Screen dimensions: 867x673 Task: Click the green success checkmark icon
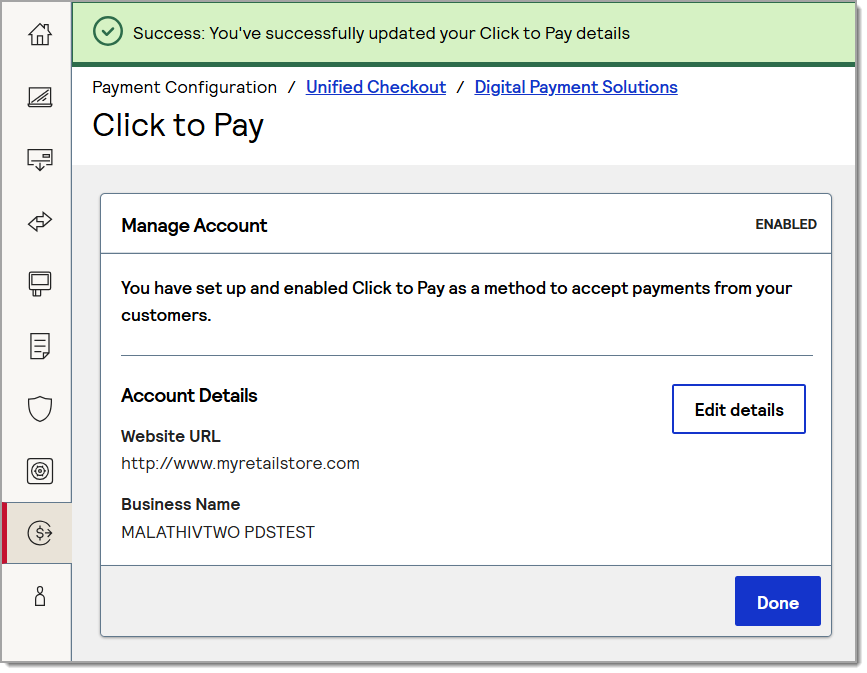[107, 32]
